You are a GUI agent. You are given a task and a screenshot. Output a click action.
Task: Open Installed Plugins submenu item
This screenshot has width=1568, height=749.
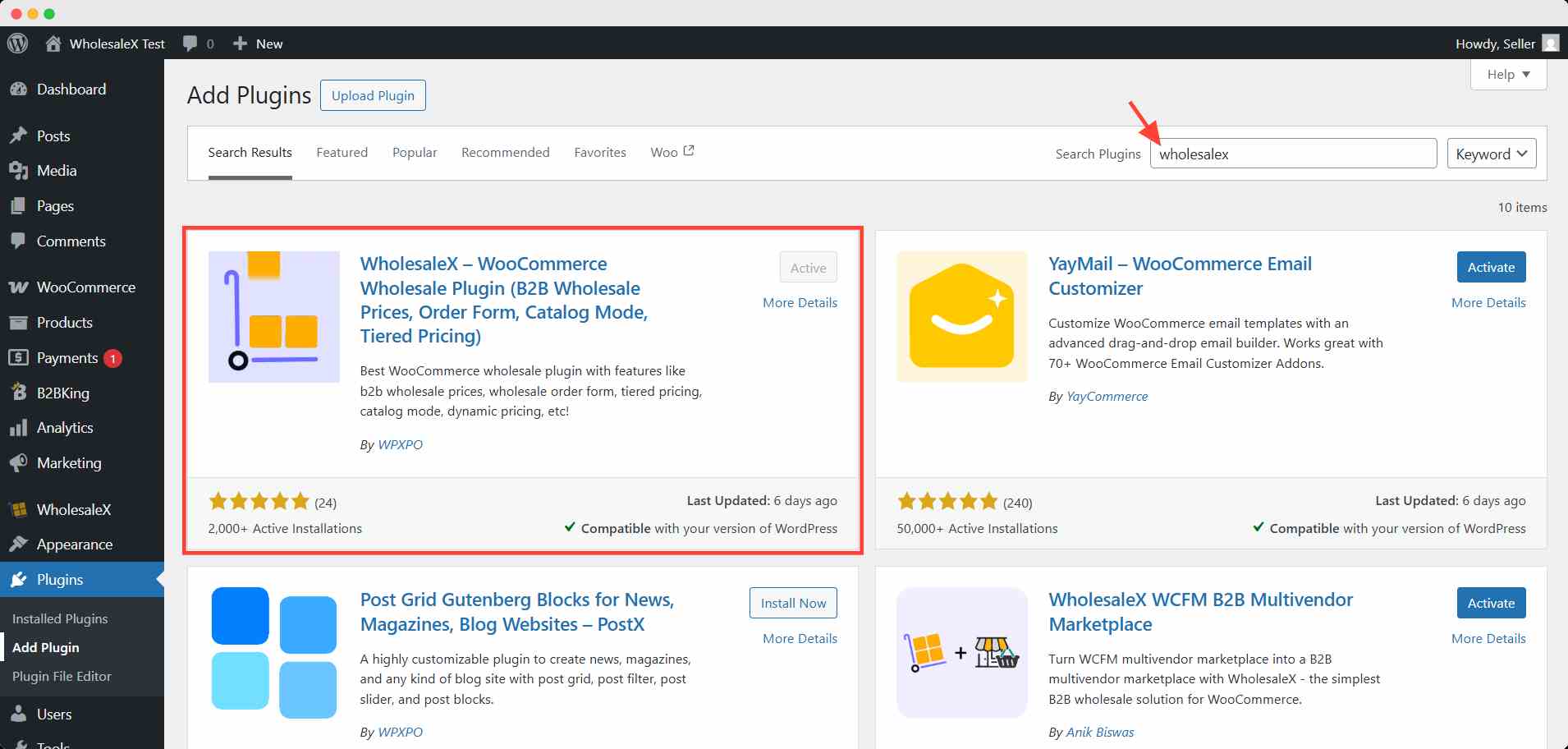[x=60, y=619]
